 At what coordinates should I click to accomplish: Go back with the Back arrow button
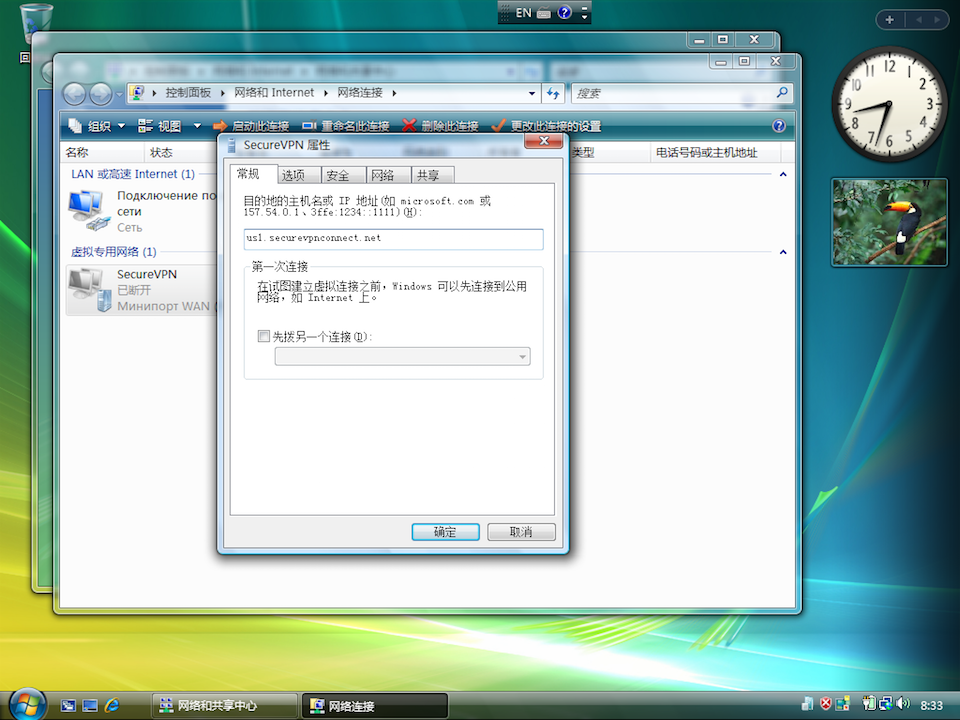point(75,94)
